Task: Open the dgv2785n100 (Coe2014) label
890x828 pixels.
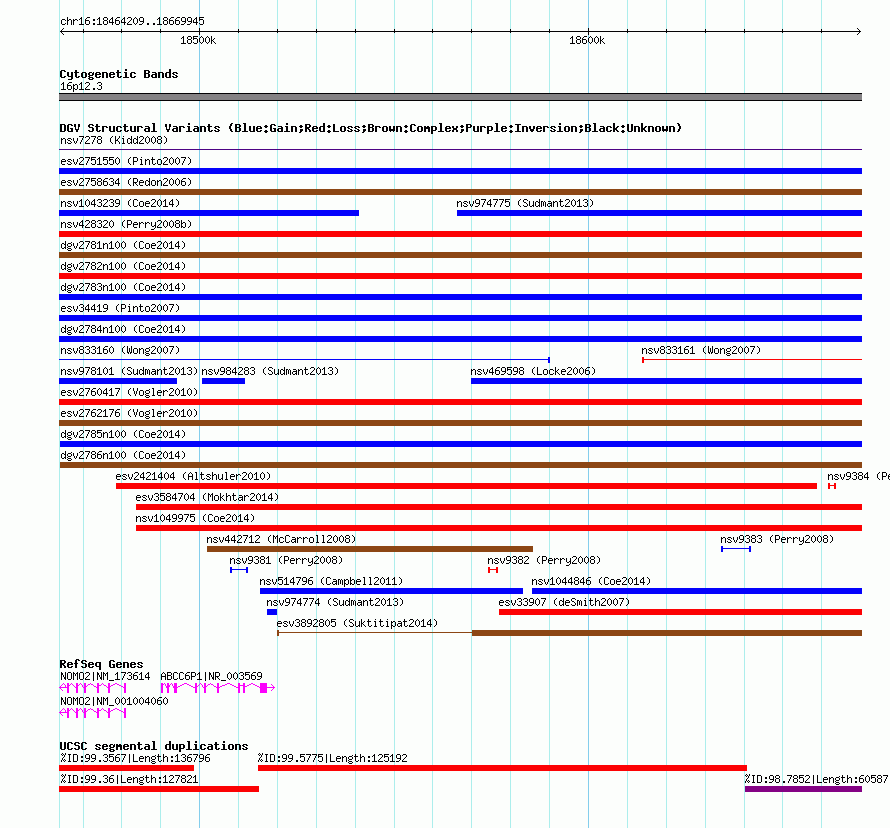Action: point(123,434)
